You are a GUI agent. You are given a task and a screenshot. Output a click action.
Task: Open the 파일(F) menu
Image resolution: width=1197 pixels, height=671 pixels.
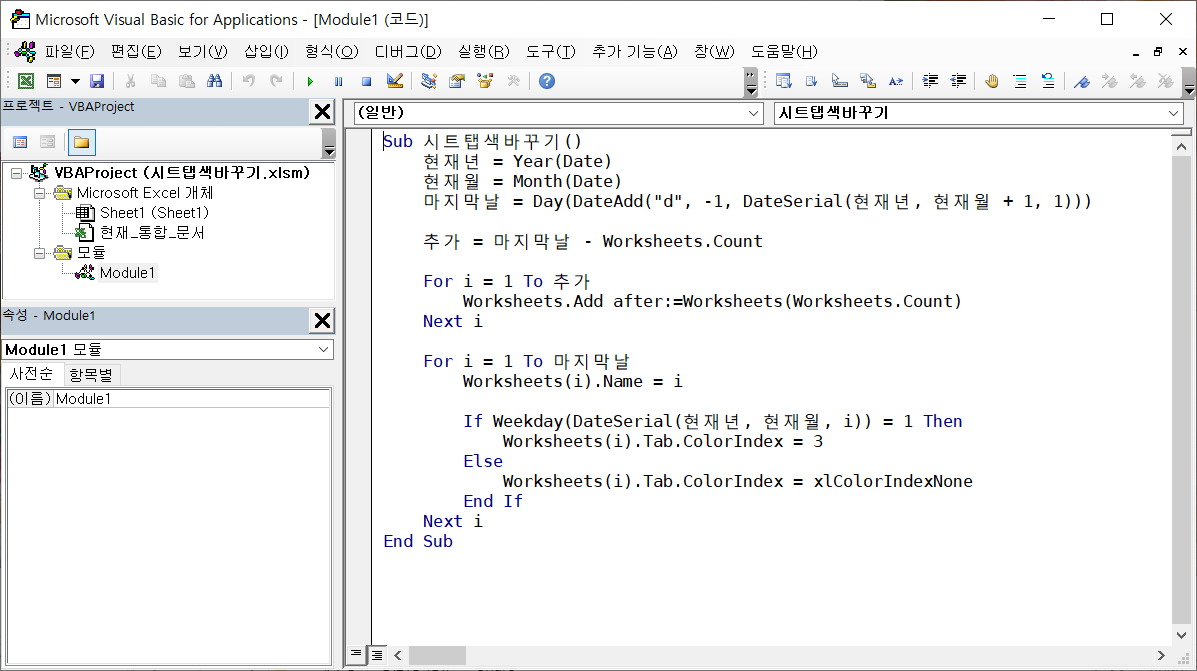pos(69,52)
